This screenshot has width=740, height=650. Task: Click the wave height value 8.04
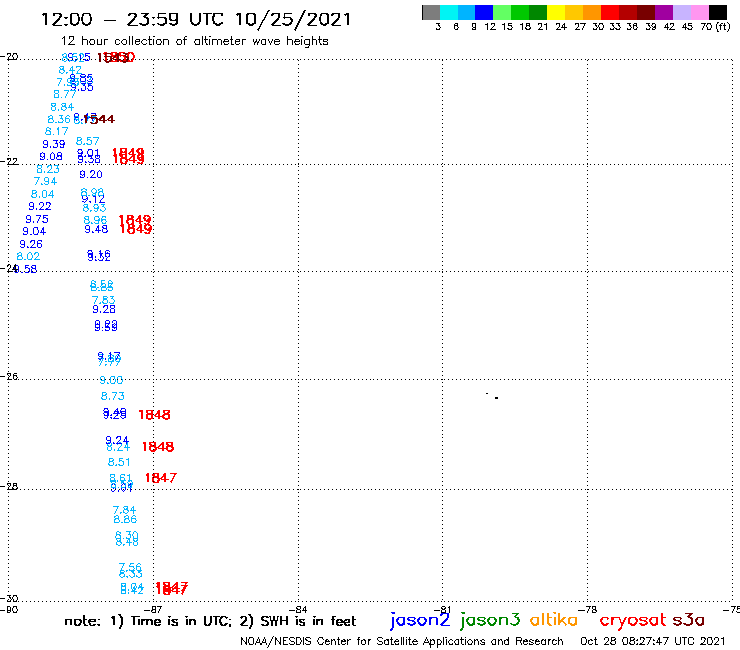click(42, 194)
